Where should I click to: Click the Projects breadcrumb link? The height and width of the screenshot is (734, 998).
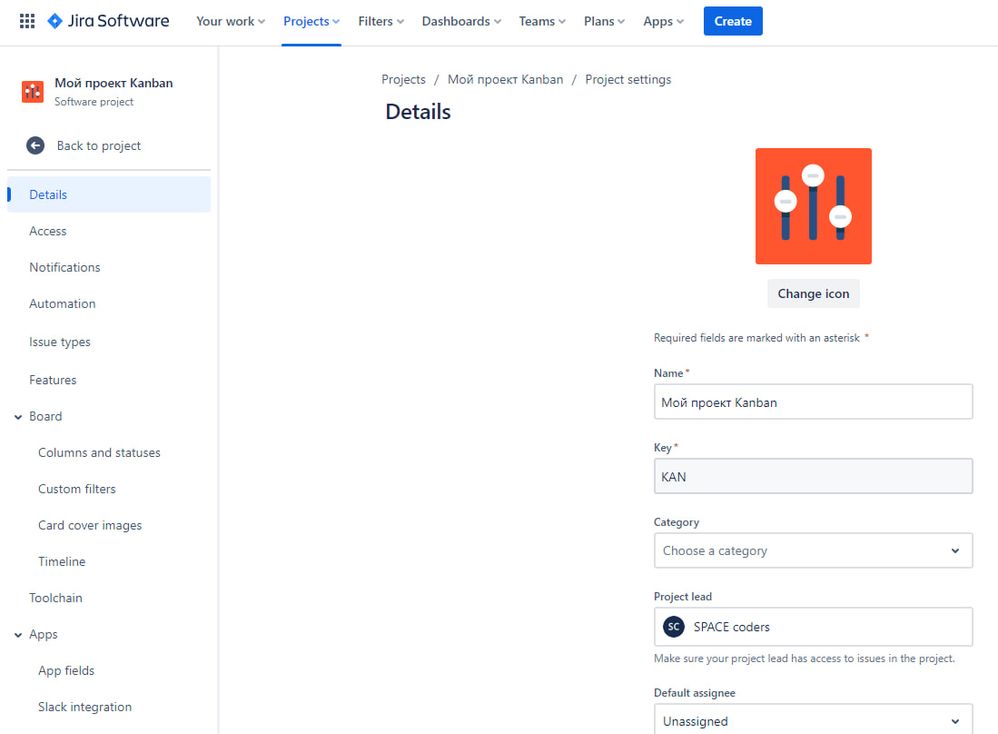tap(404, 80)
